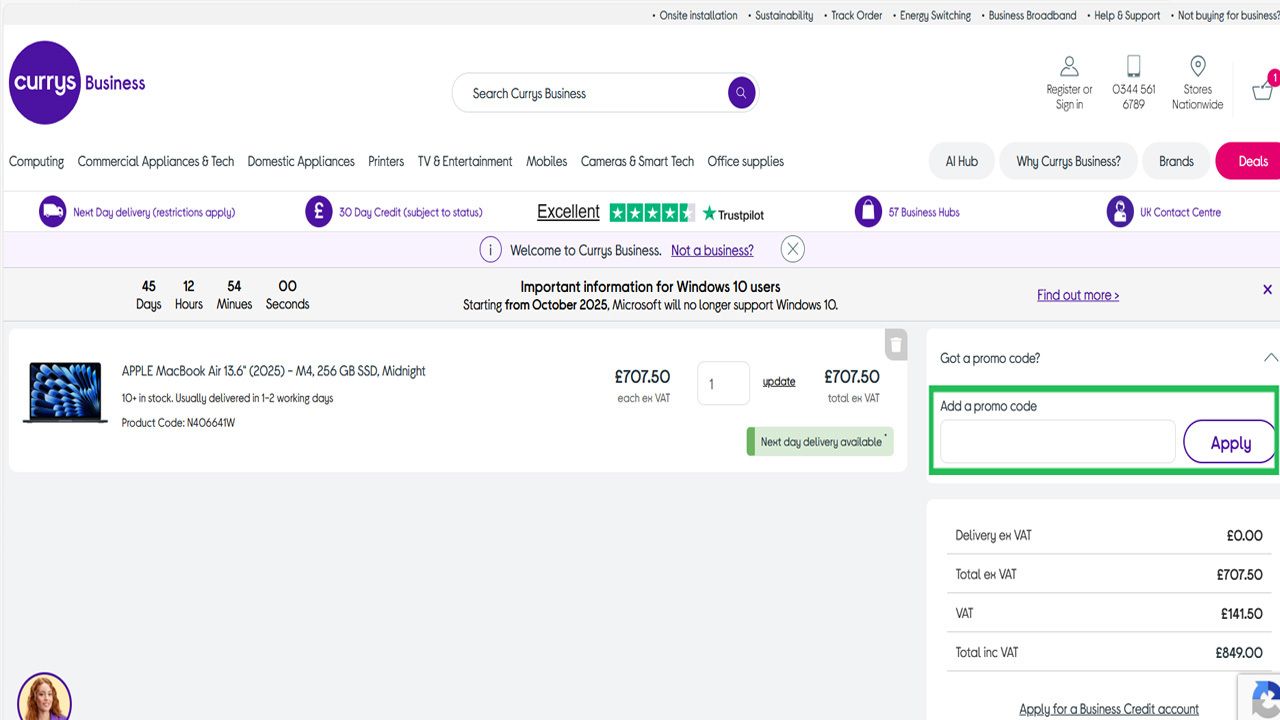Click the Not a business? link
Image resolution: width=1280 pixels, height=720 pixels.
(x=712, y=250)
